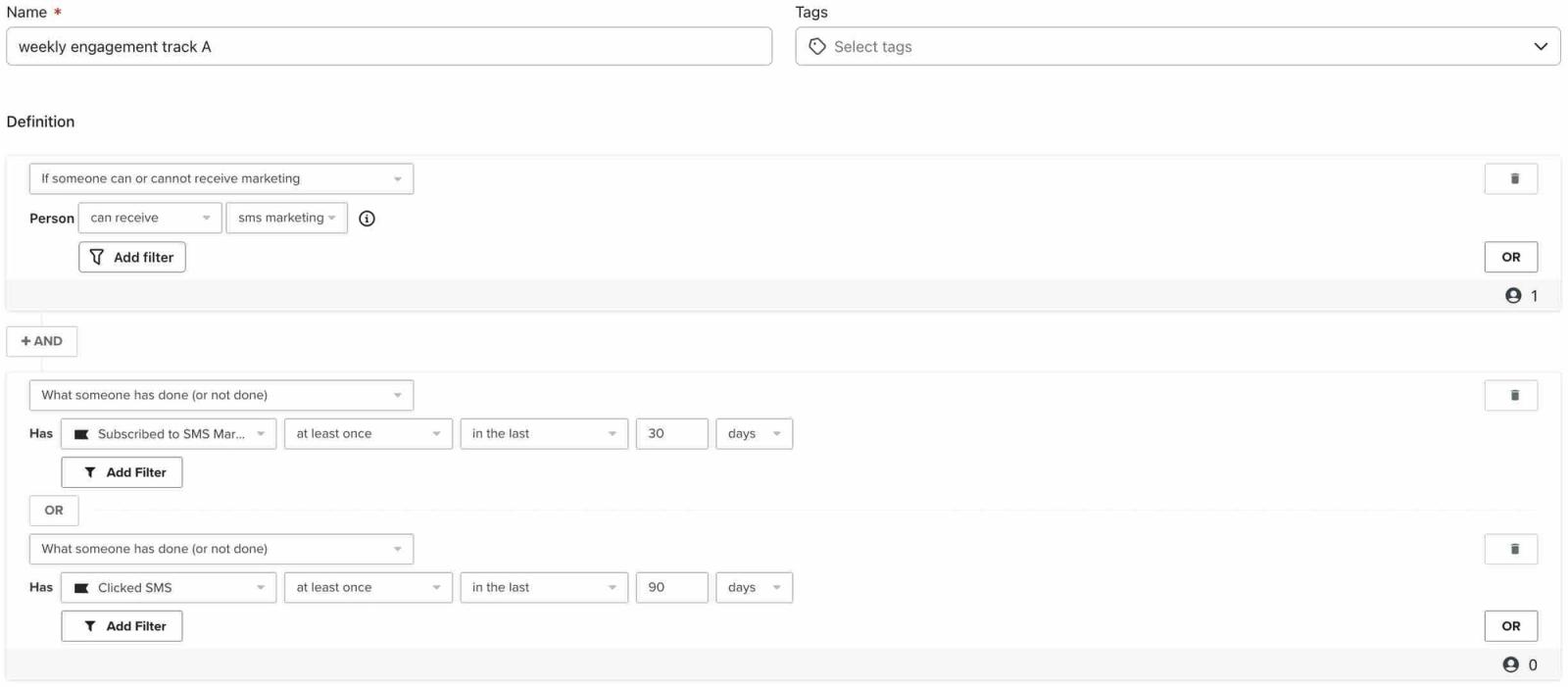Open 'days' unit dropdown next to 30
Viewport: 1568px width, 687px height.
754,433
